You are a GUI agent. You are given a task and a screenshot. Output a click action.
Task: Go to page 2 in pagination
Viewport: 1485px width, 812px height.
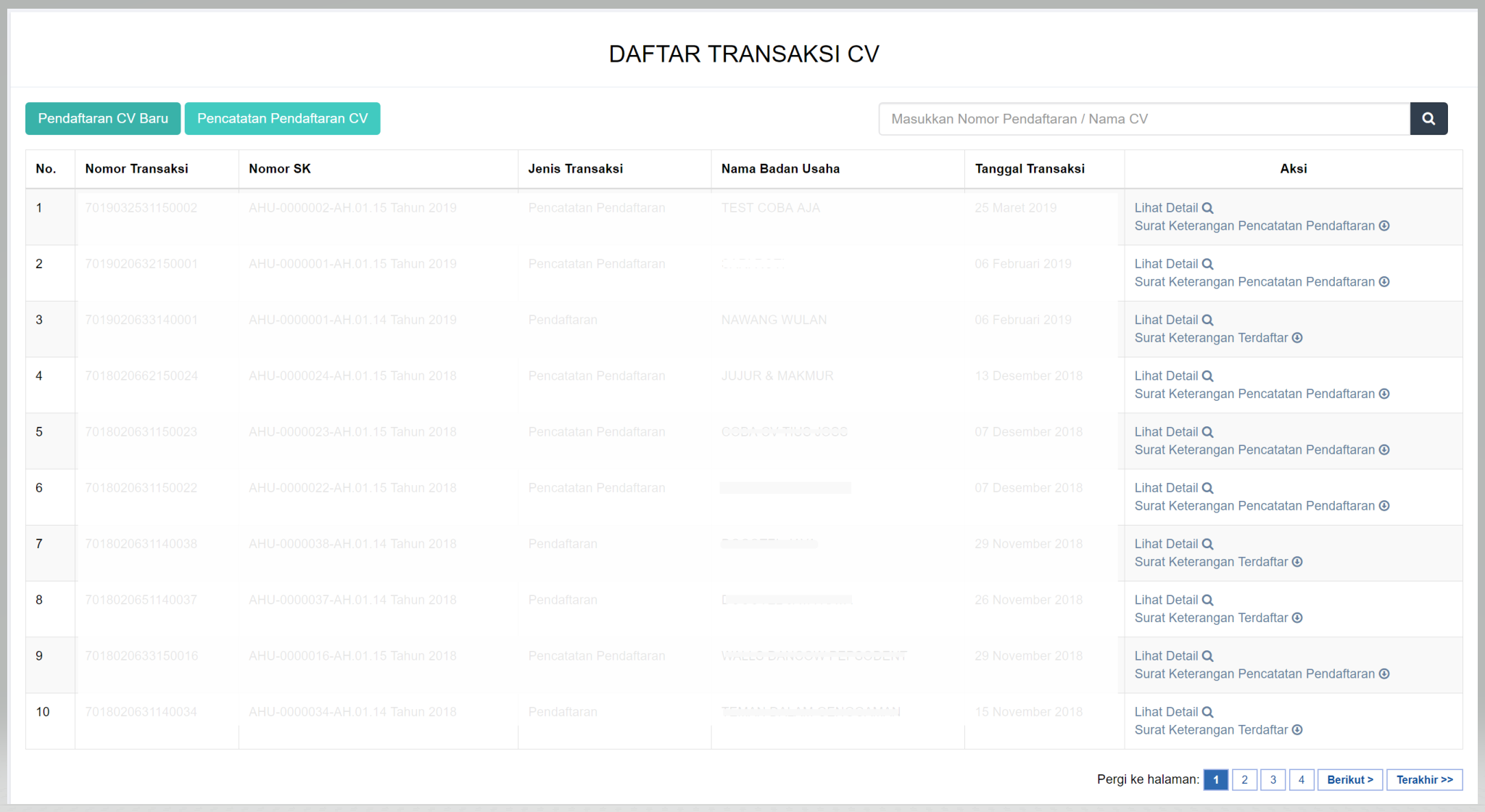1244,780
